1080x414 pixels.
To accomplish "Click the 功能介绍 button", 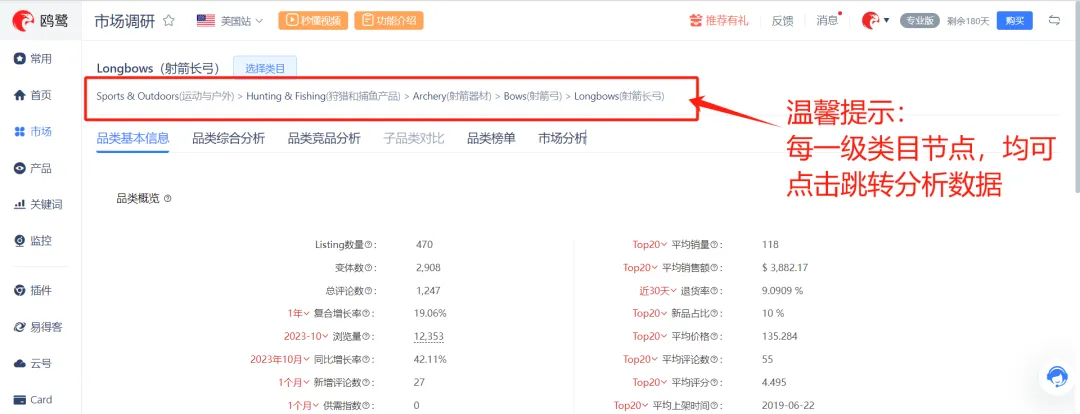I will pos(389,21).
